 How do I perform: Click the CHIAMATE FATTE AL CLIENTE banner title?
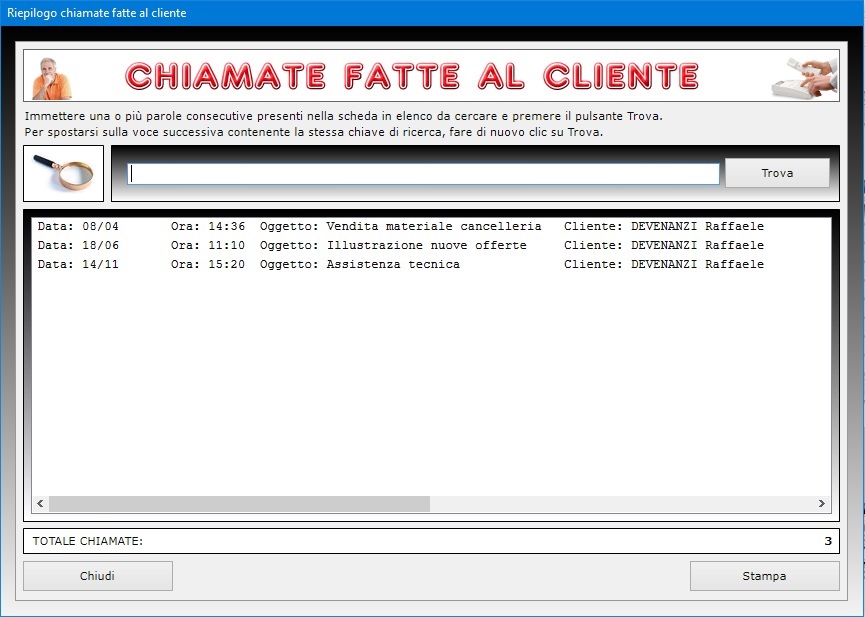tap(412, 76)
